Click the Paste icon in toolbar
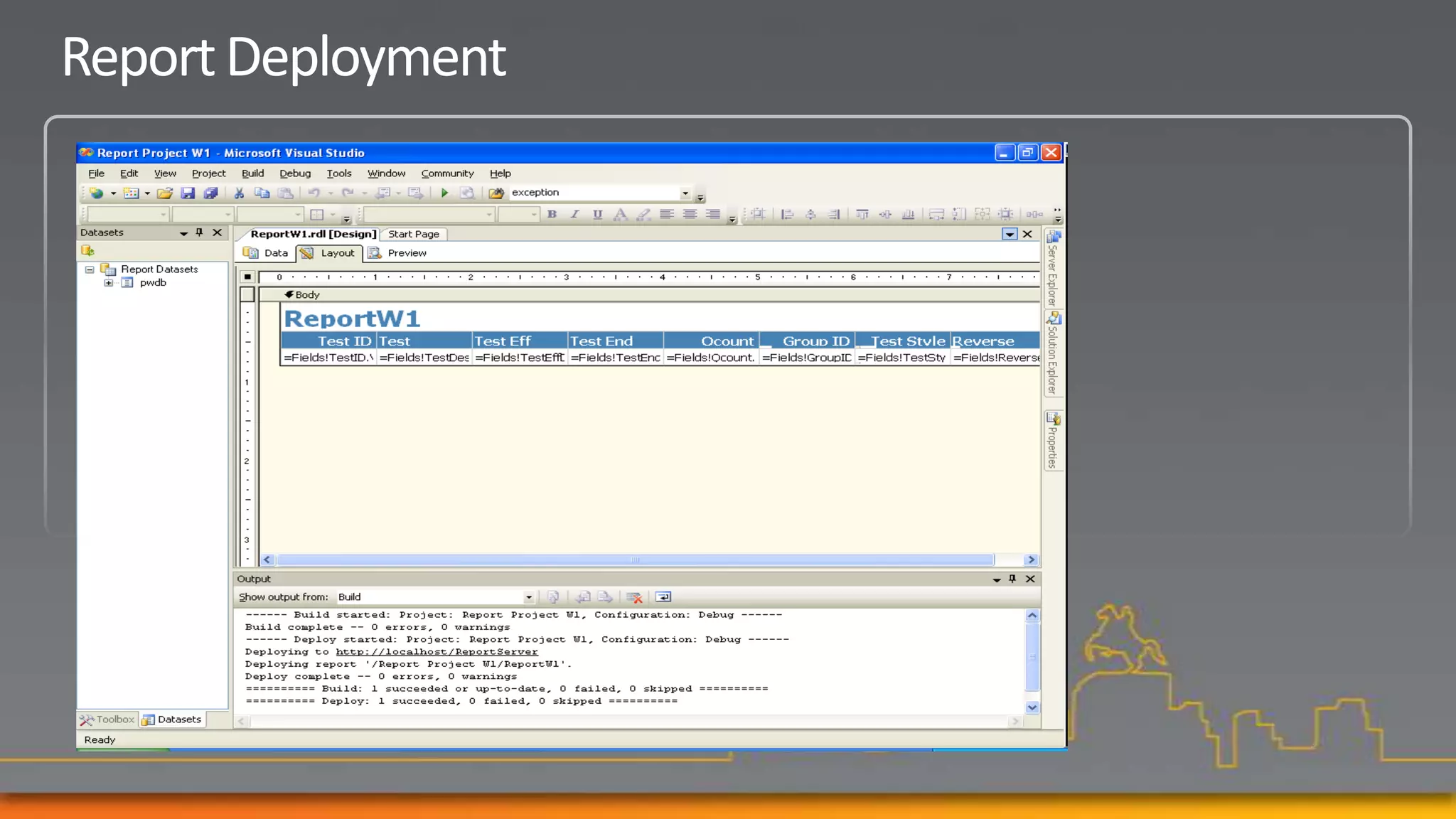Image resolution: width=1456 pixels, height=819 pixels. [x=285, y=193]
